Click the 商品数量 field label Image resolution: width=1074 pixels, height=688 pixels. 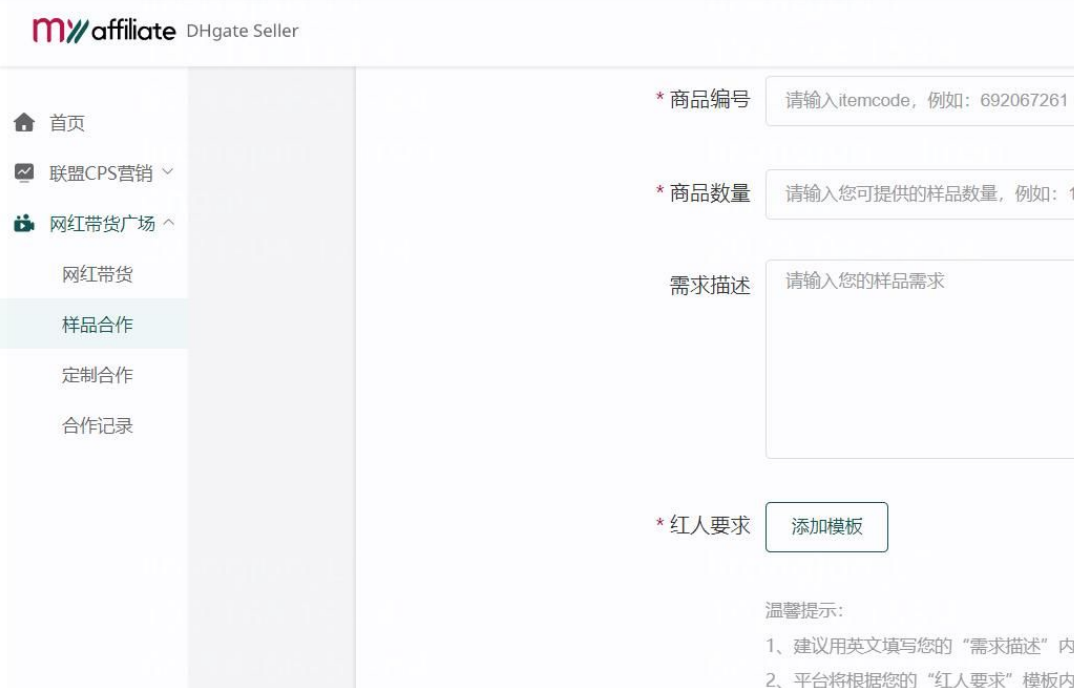[710, 193]
